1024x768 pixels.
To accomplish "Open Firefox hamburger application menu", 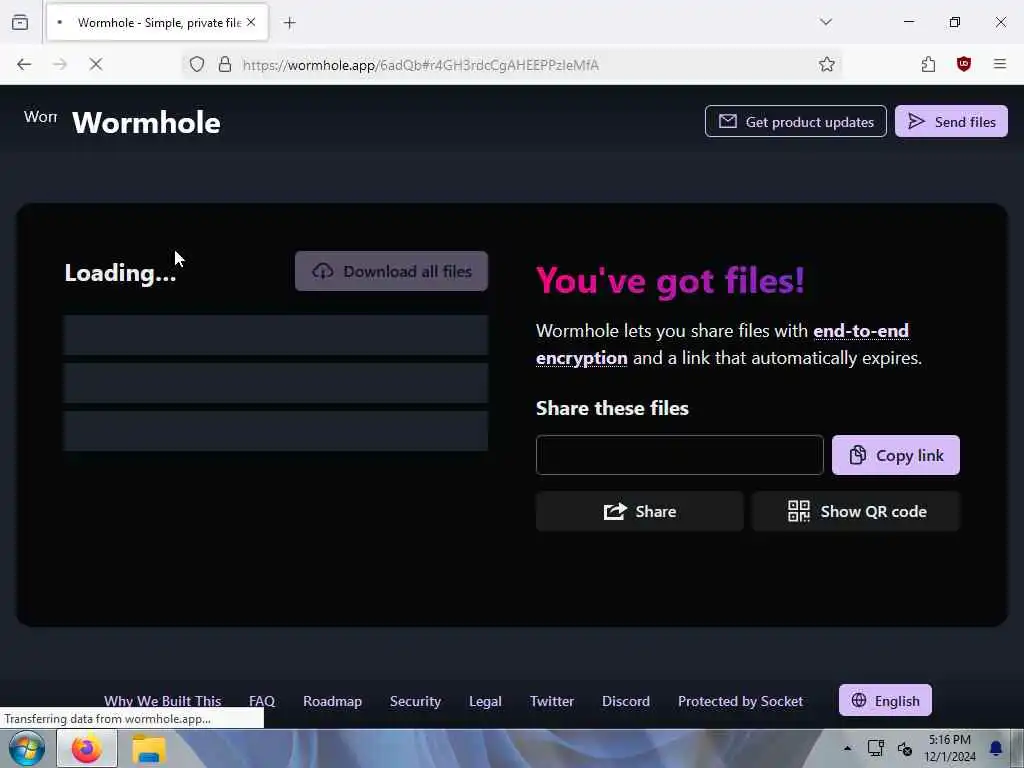I will point(999,64).
